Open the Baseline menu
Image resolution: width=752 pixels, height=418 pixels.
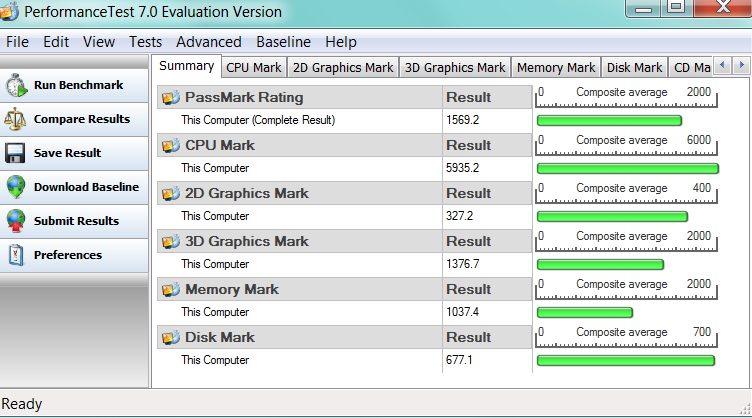point(283,42)
